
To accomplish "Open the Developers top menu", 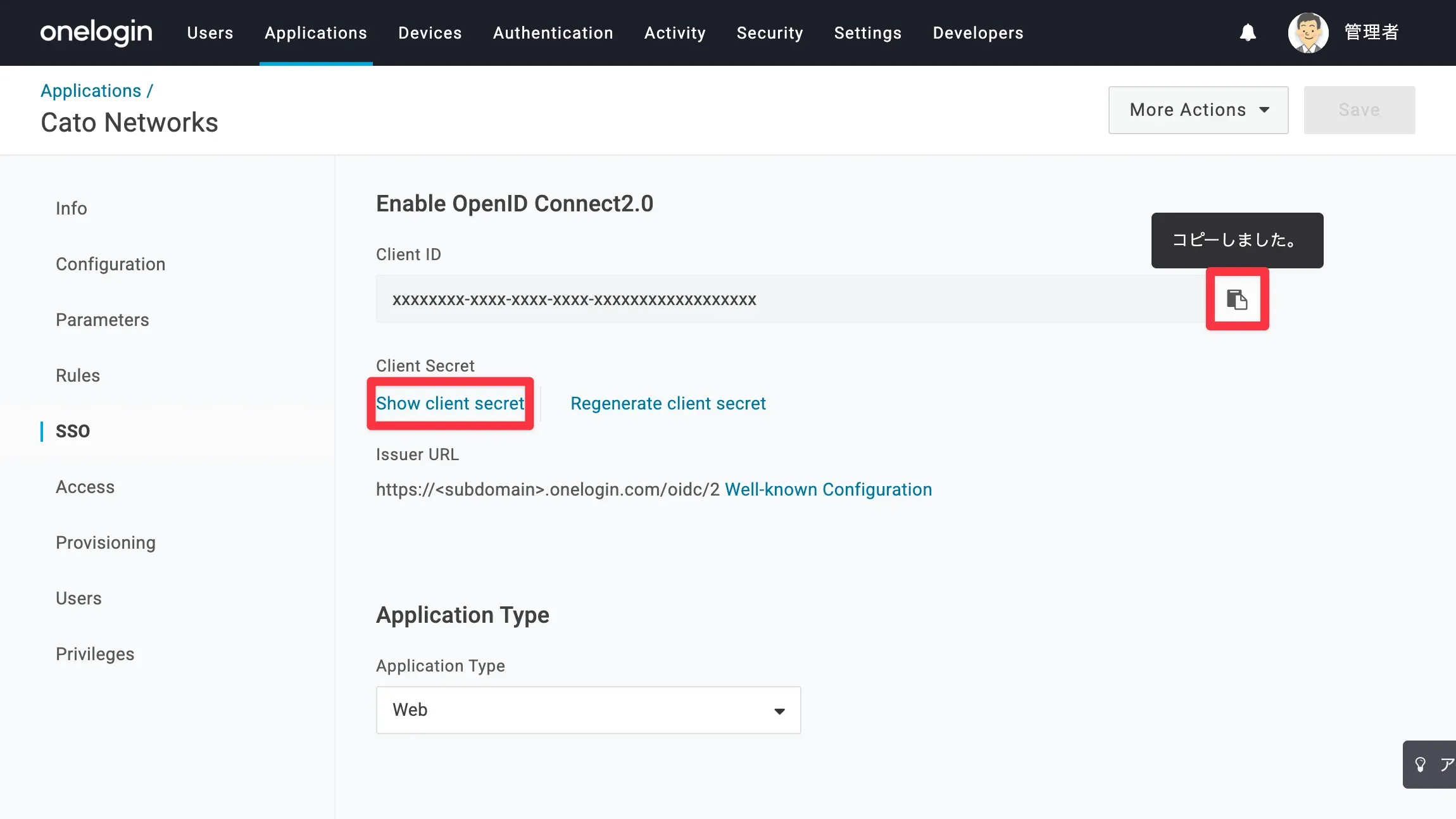I will tap(977, 33).
